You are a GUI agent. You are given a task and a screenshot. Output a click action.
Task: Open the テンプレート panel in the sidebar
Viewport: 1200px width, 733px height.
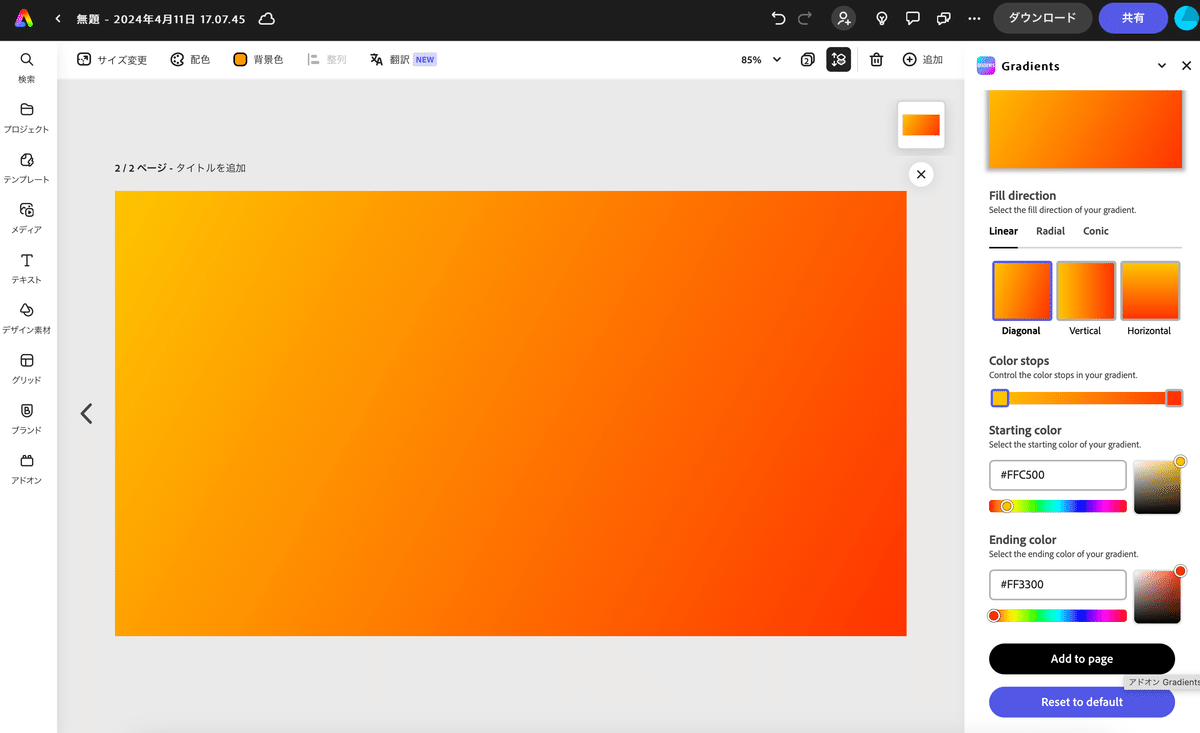27,165
